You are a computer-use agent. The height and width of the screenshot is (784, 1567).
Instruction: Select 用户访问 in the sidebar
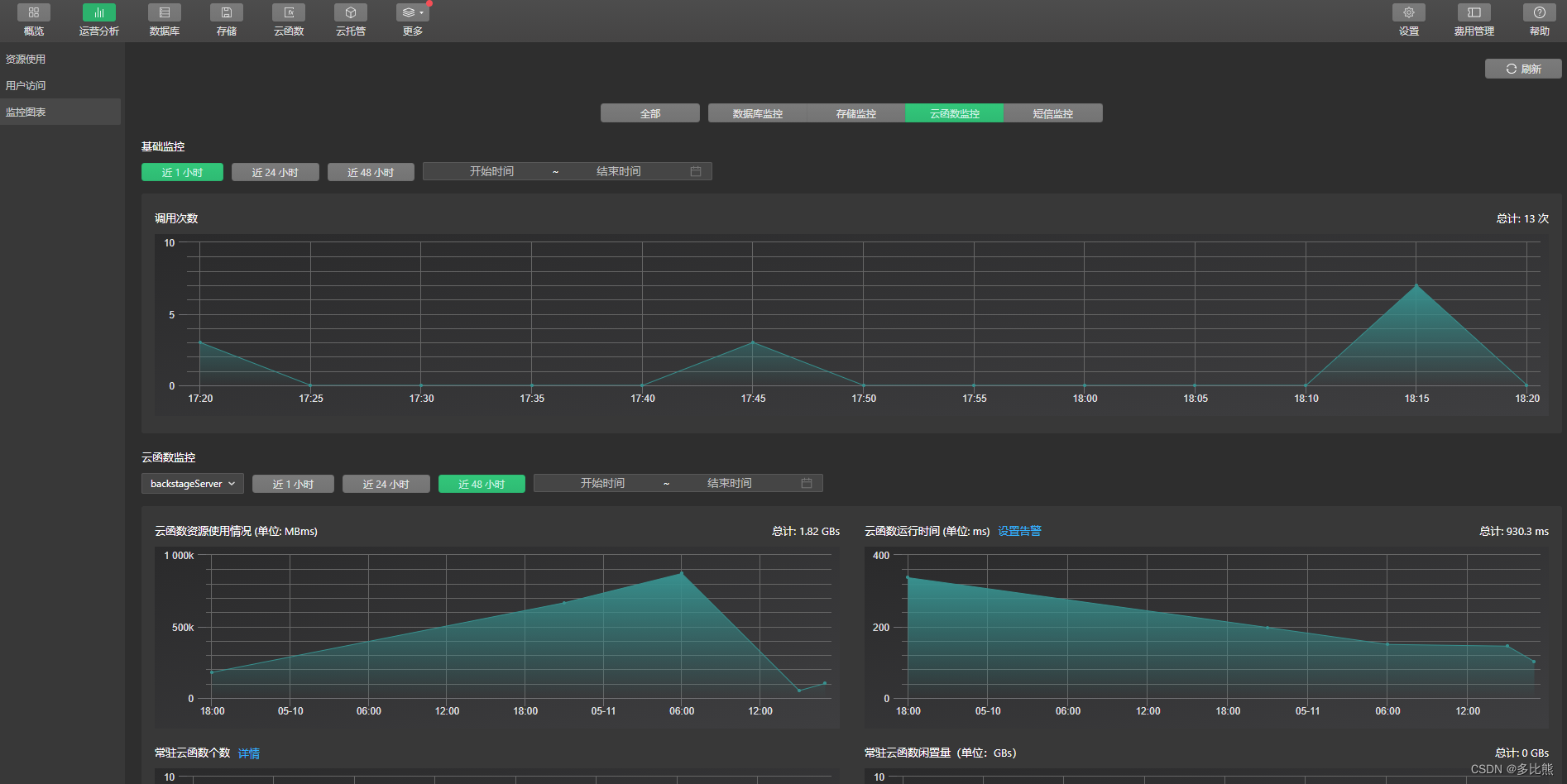(60, 86)
